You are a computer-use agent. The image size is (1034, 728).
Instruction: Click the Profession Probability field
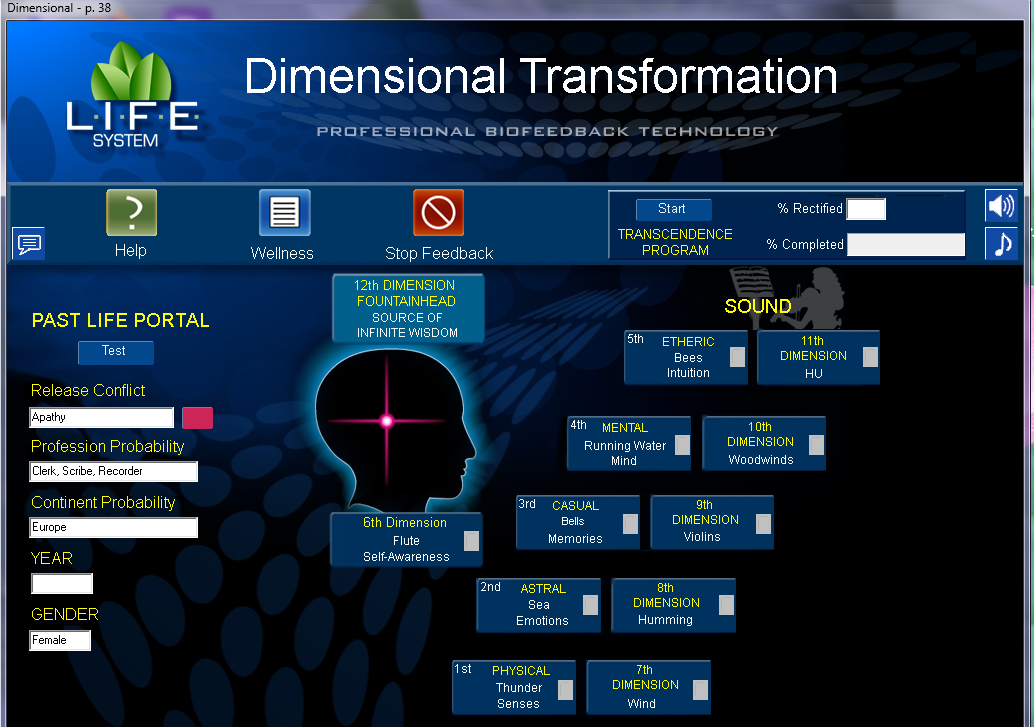(113, 471)
